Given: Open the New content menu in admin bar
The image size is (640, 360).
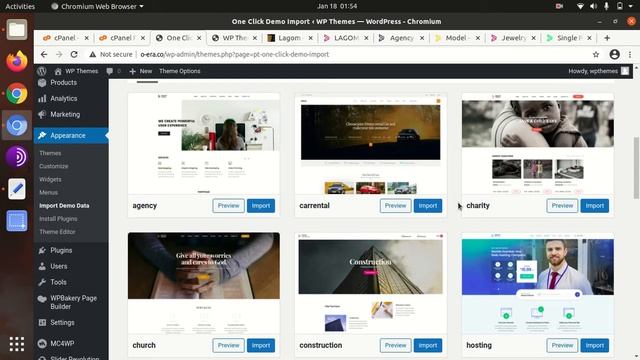Looking at the screenshot, I should (x=140, y=71).
